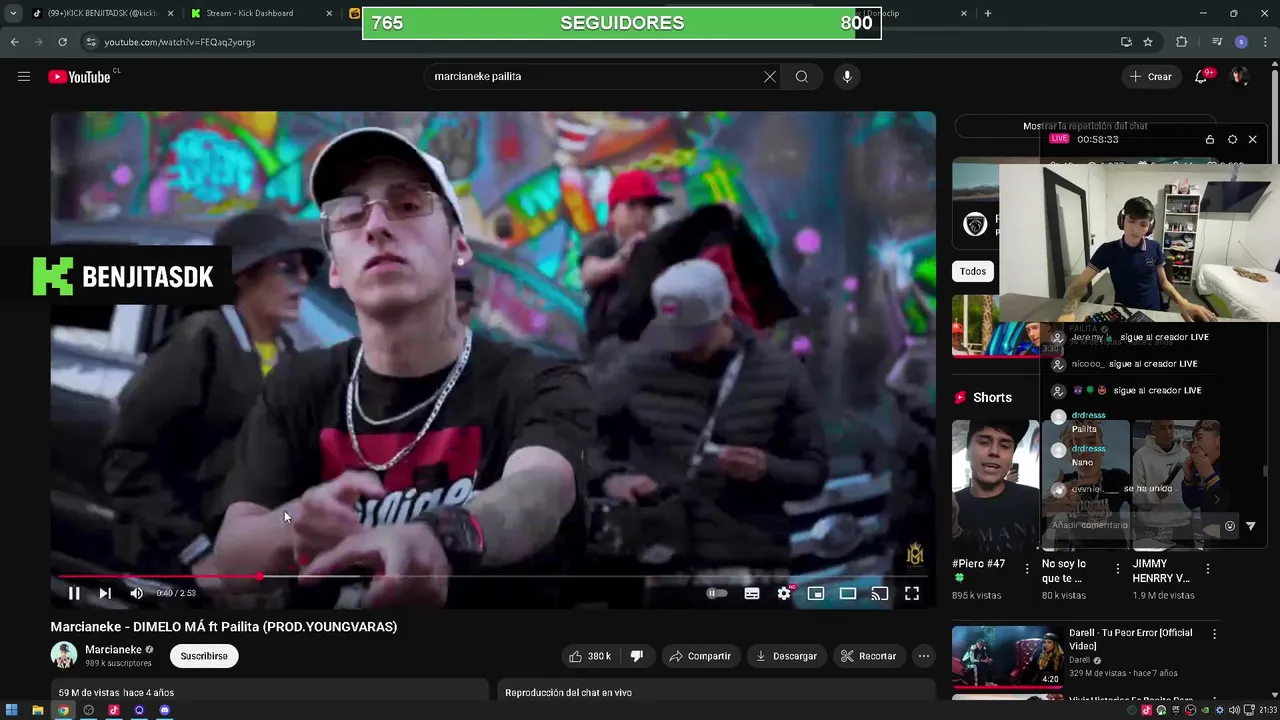This screenshot has width=1280, height=720.
Task: Mute the video player volume
Action: [136, 593]
